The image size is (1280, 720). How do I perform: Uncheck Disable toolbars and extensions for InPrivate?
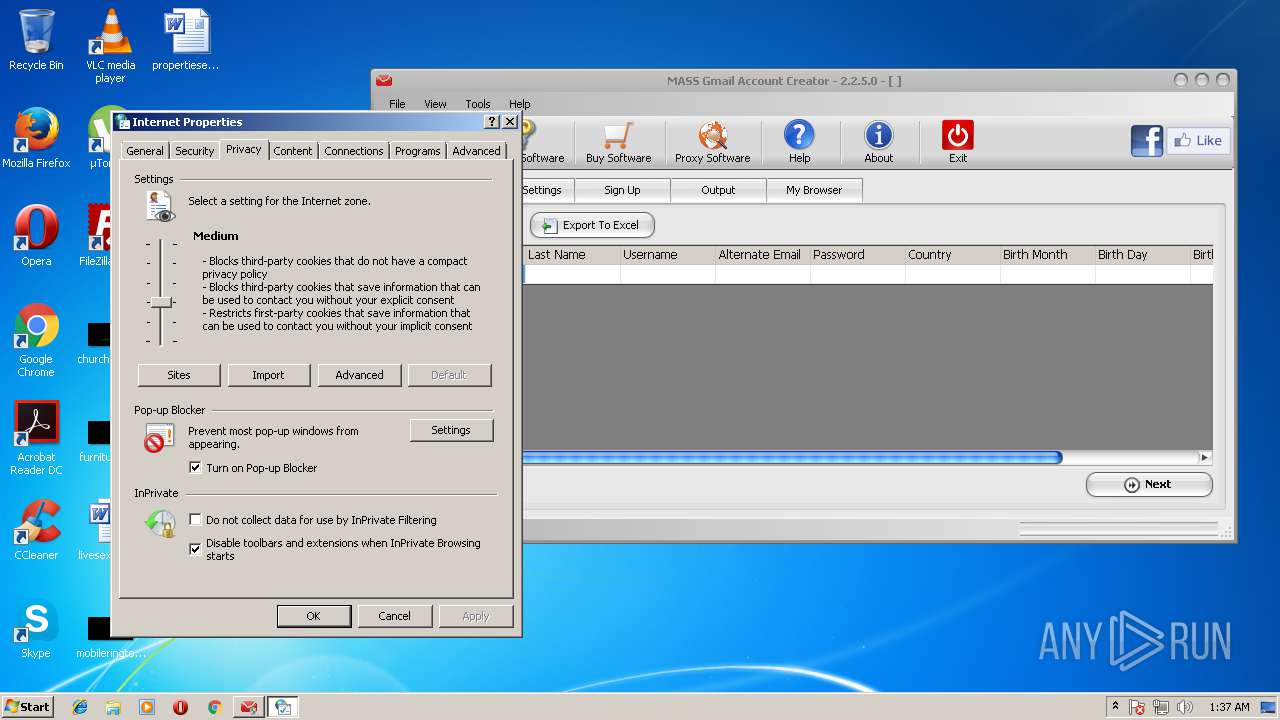195,549
